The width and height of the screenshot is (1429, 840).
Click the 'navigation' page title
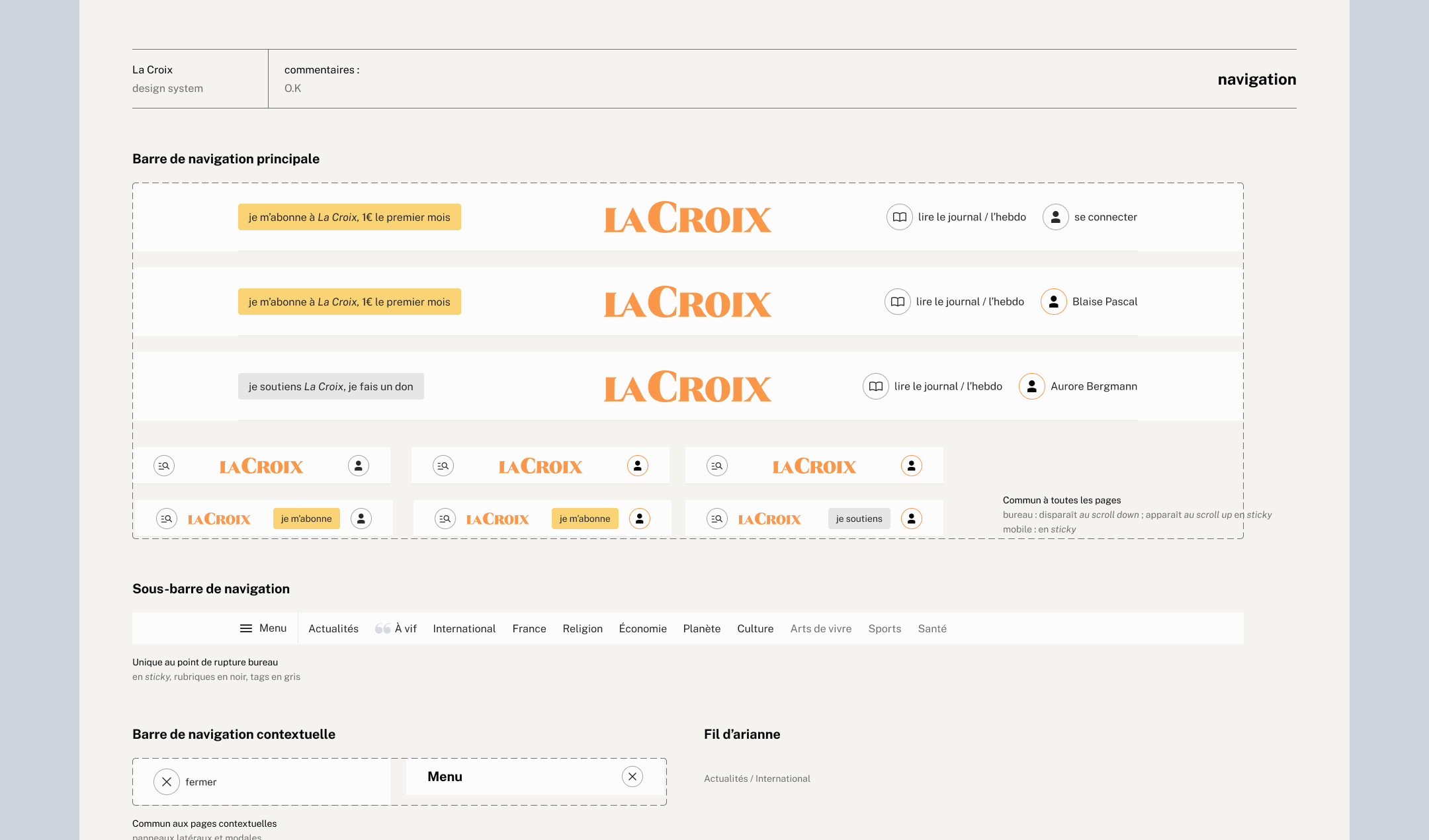tap(1257, 79)
